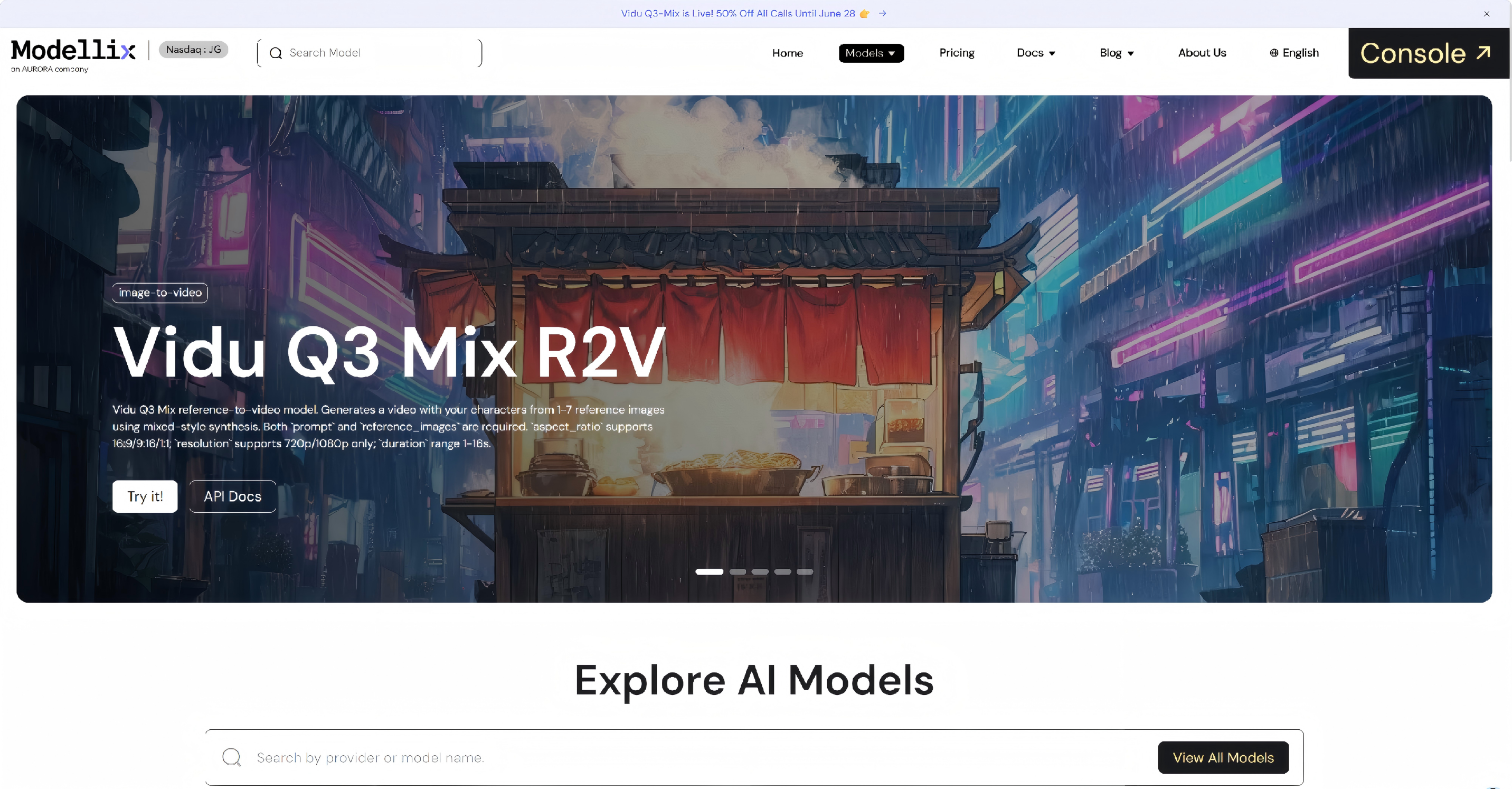This screenshot has width=1512, height=789.
Task: Expand the Blog dropdown
Action: point(1117,53)
